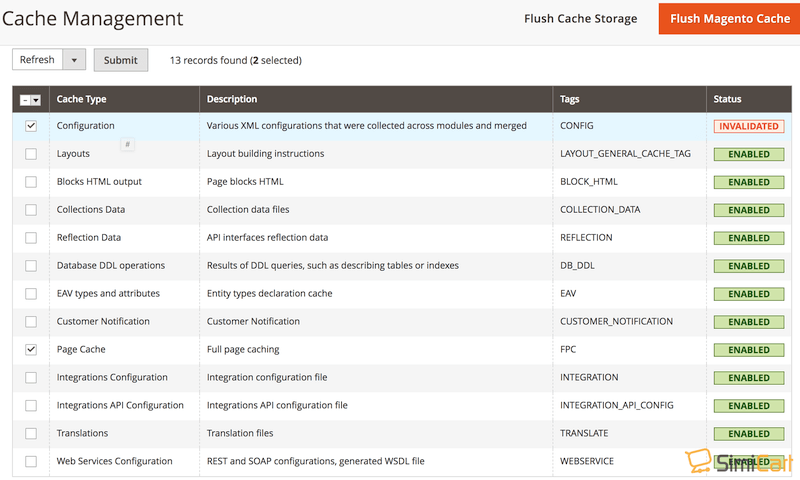Viewport: 800px width, 480px height.
Task: Expand the header select-all dropdown arrow
Action: point(37,100)
